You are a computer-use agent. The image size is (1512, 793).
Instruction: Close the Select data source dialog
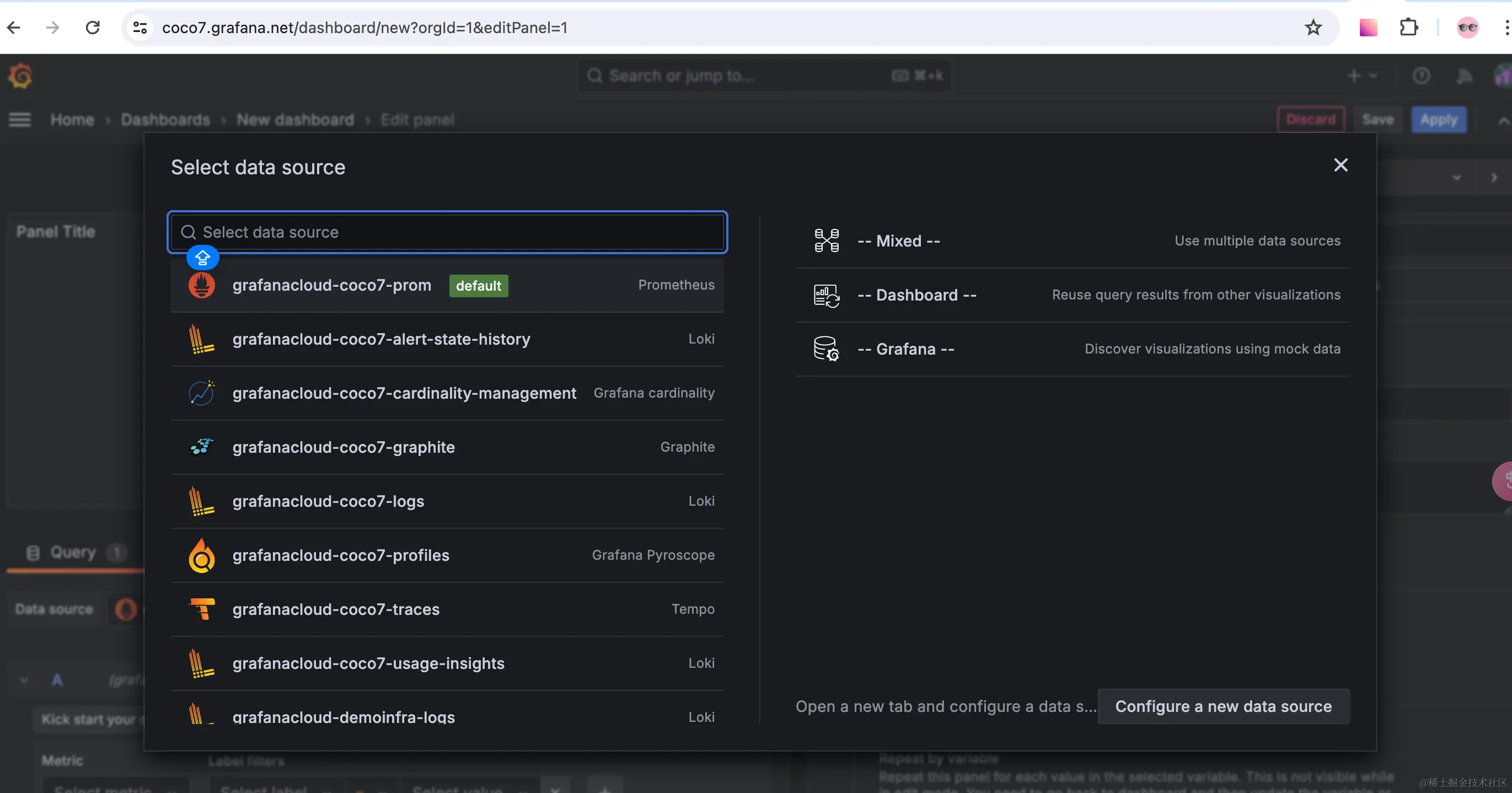click(1341, 165)
